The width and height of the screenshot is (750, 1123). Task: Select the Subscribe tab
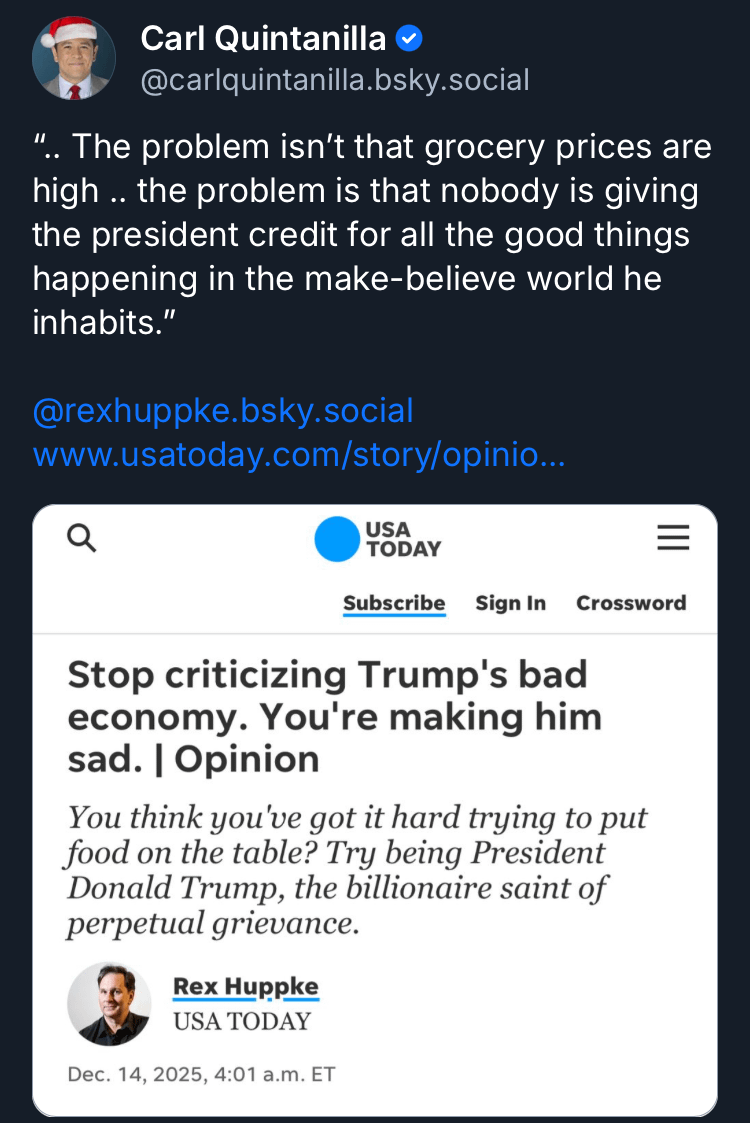[x=394, y=603]
